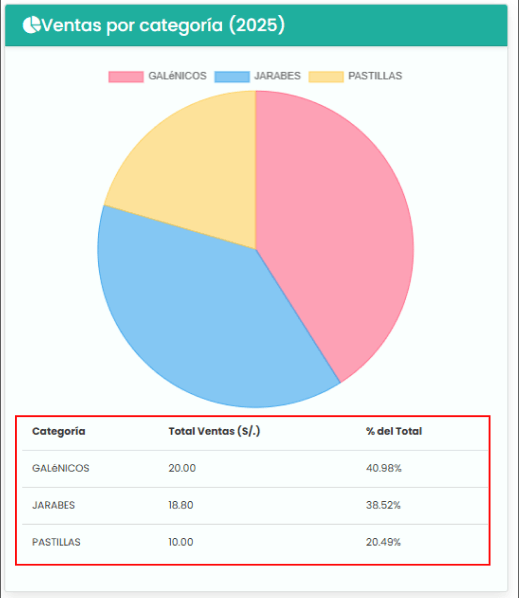This screenshot has height=598, width=519.
Task: Click the 'Ventas por categoría (2025)' title
Action: (163, 26)
